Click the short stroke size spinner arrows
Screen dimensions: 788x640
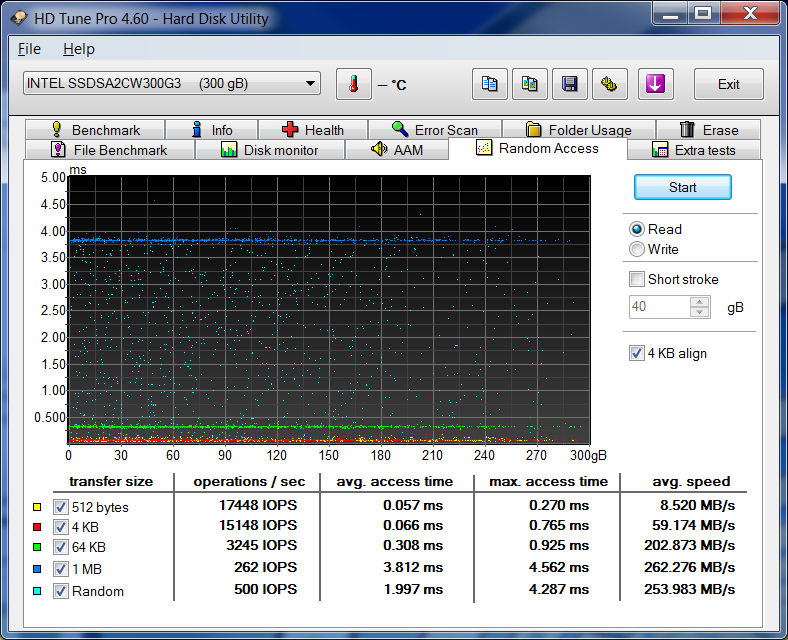[x=700, y=307]
